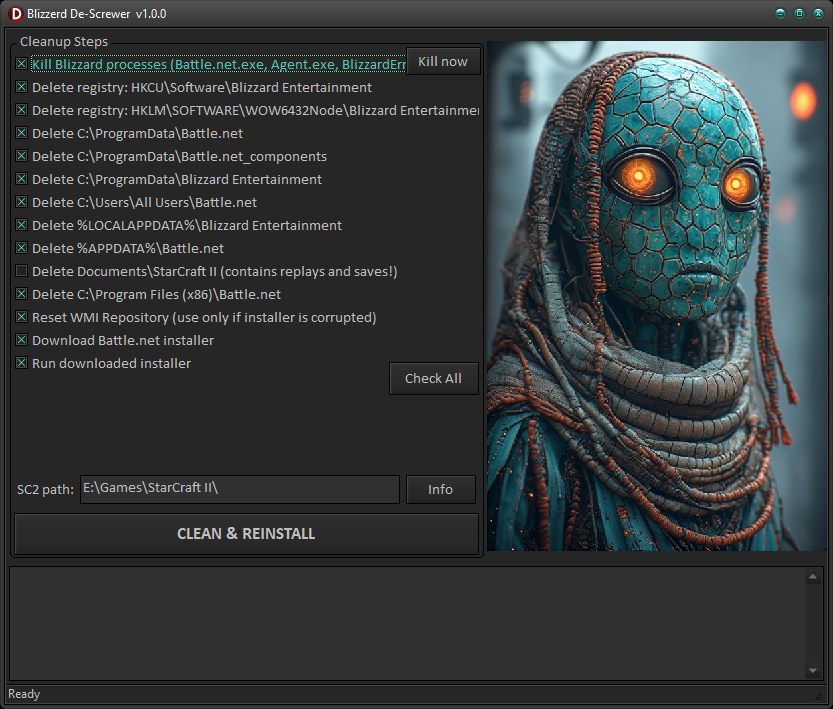Toggle Delete registry HKCU Blizzard Entertainment
This screenshot has height=709, width=833.
(x=22, y=88)
